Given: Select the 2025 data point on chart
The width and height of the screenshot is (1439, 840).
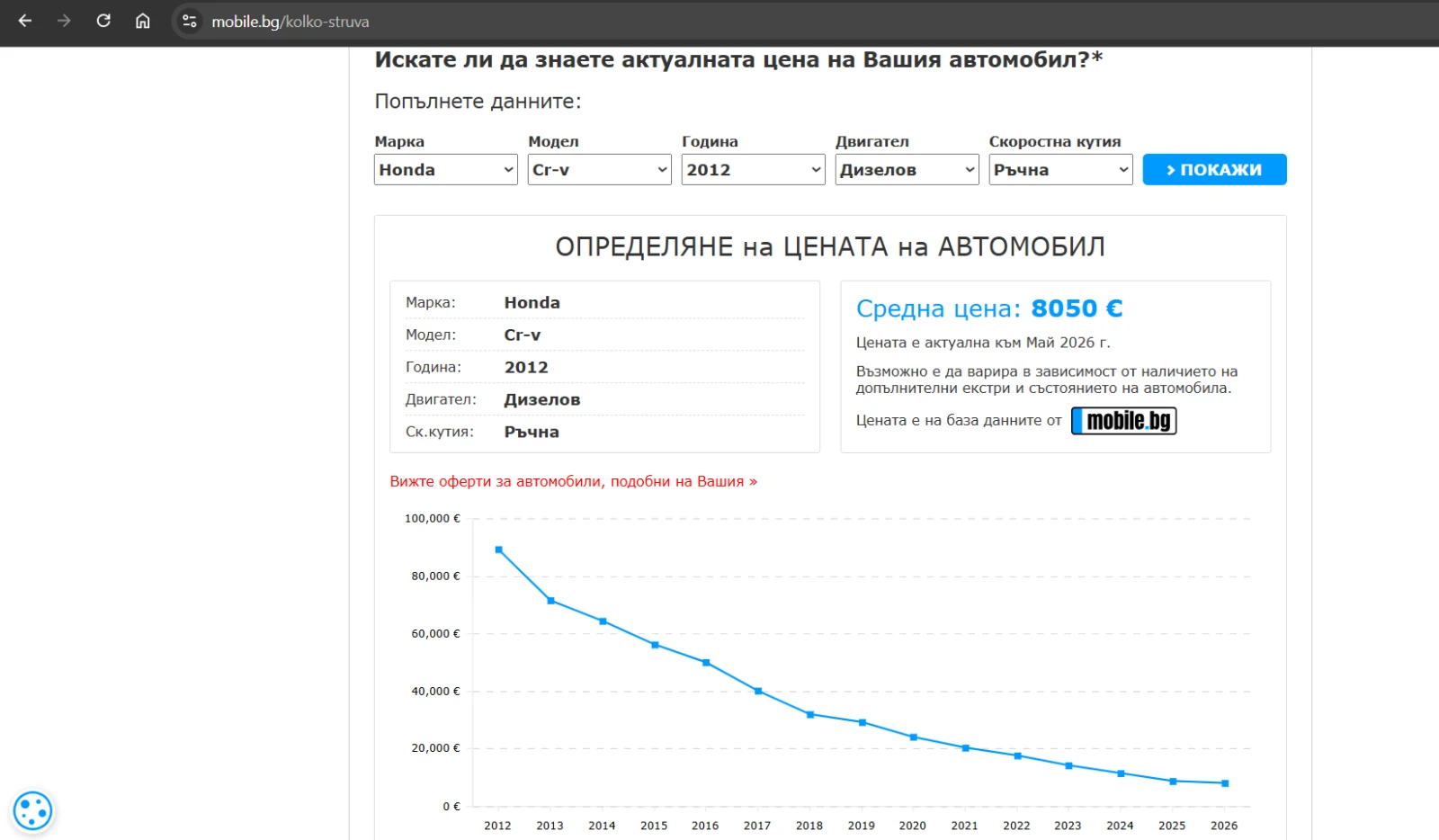Looking at the screenshot, I should (1173, 782).
